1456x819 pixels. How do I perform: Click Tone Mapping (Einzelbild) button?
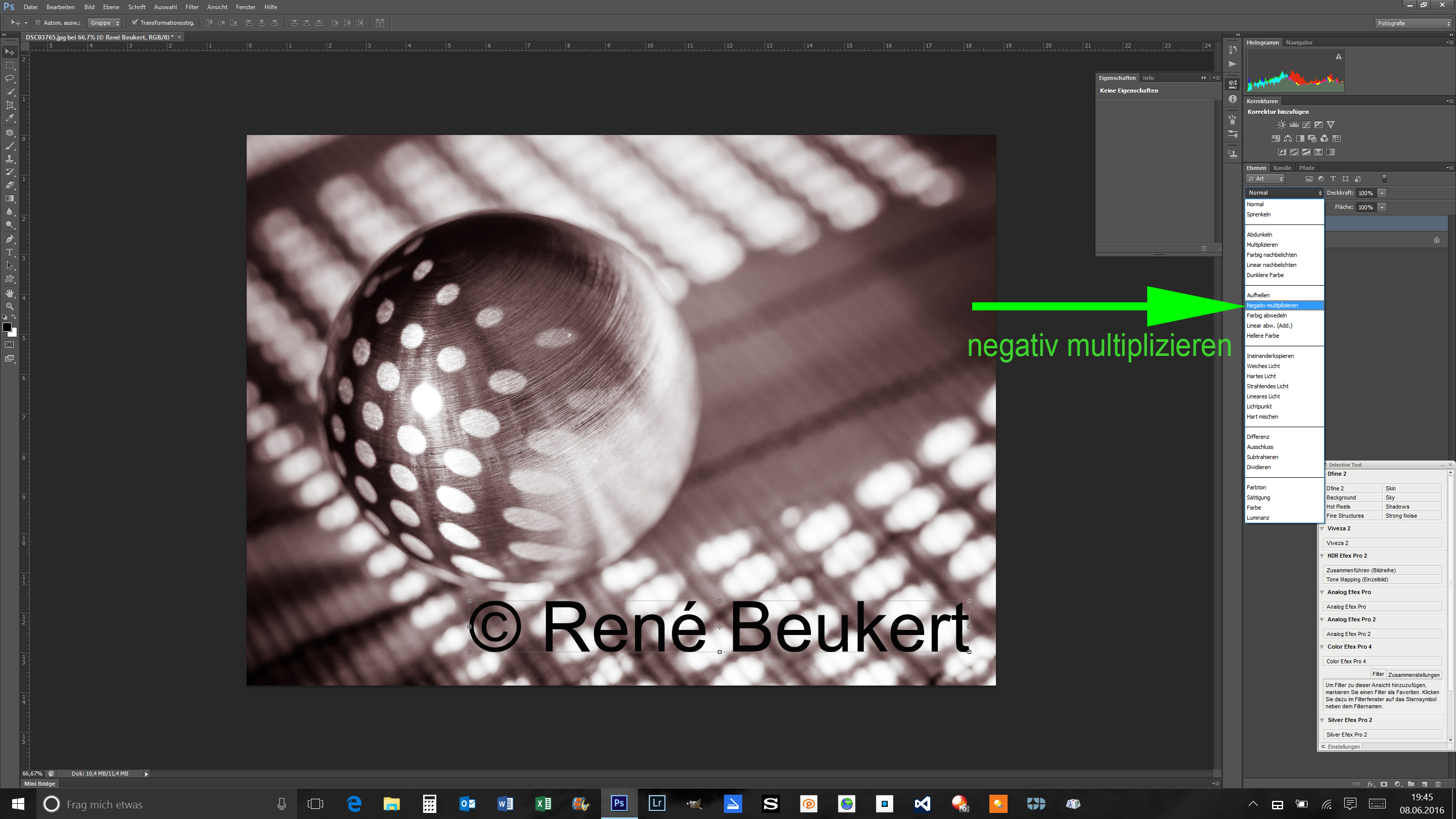coord(1383,579)
